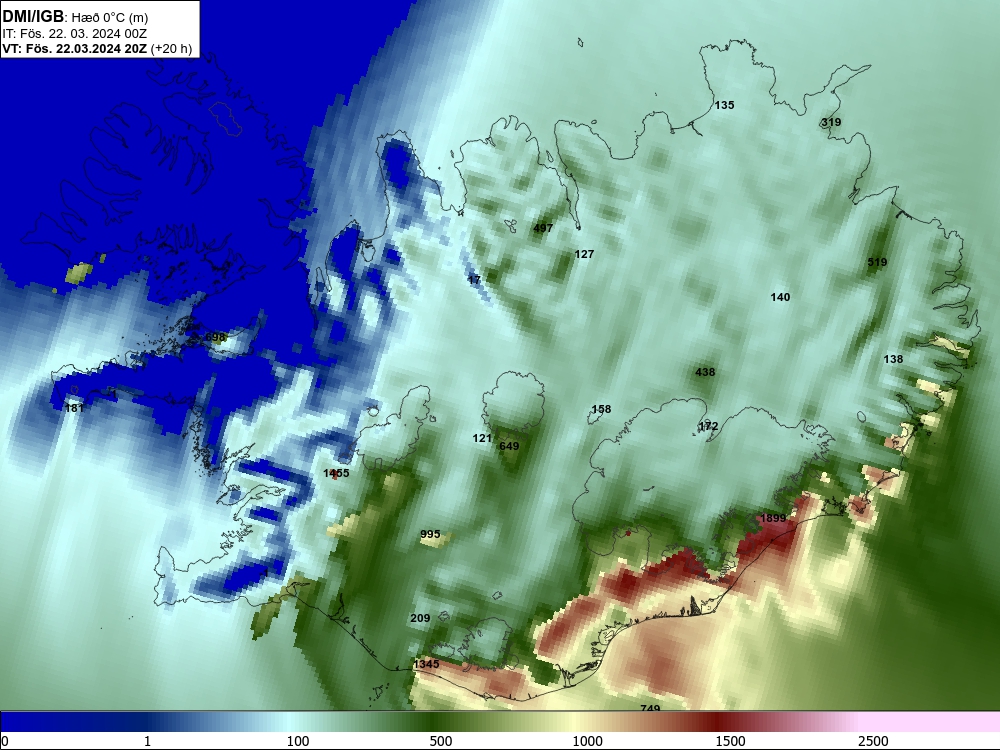Click the map value 698
This screenshot has width=1000, height=750.
(216, 337)
